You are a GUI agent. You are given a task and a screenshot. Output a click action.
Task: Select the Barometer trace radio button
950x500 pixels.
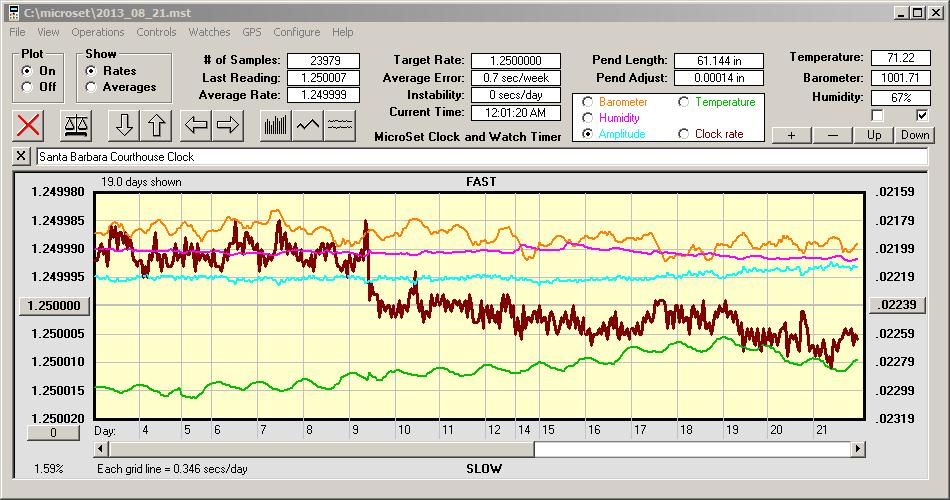pos(587,102)
